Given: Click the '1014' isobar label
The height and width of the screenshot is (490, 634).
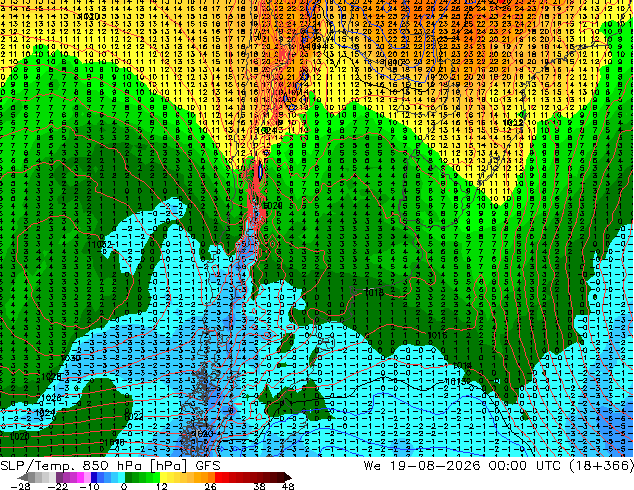Looking at the screenshot, I should point(461,365).
